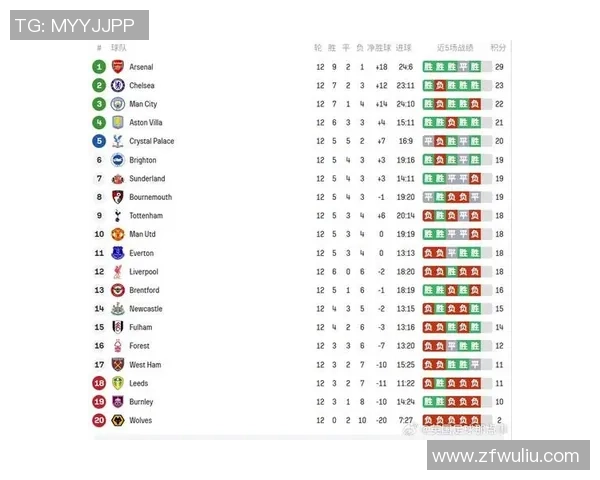
Task: Click the 近5场战绩 column header
Action: [x=454, y=48]
